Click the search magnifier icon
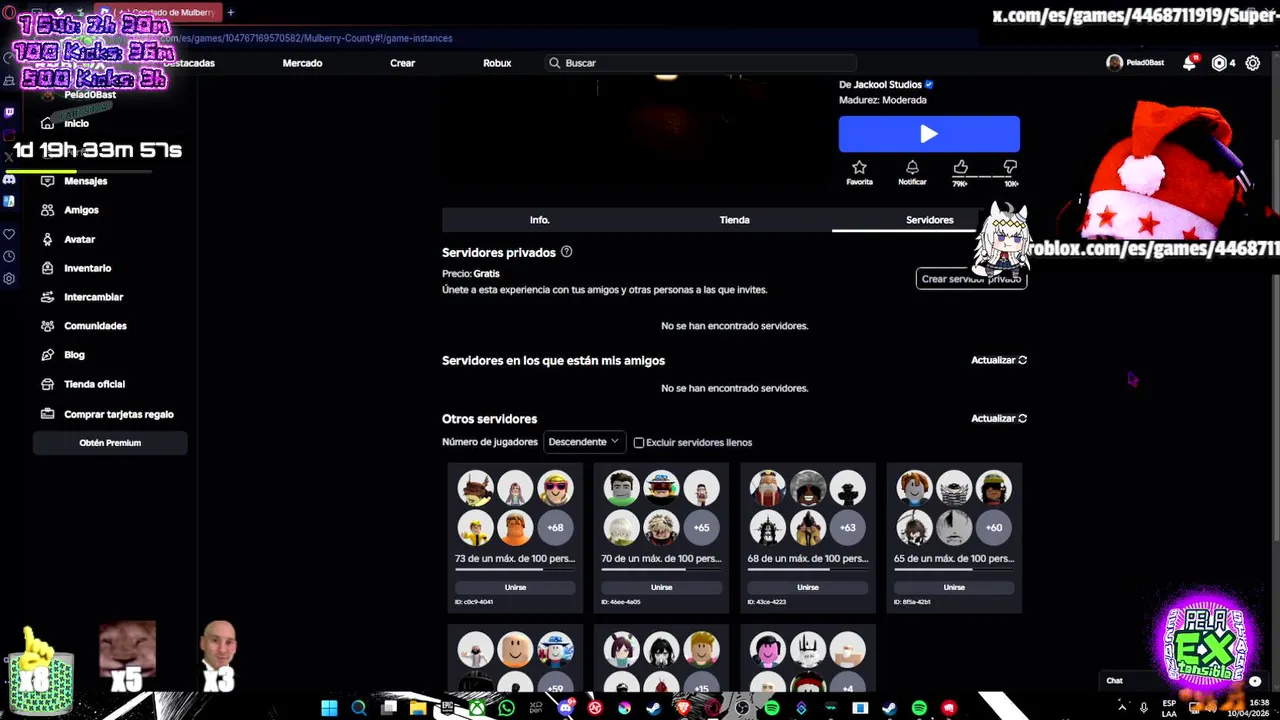Viewport: 1280px width, 720px height. 554,63
